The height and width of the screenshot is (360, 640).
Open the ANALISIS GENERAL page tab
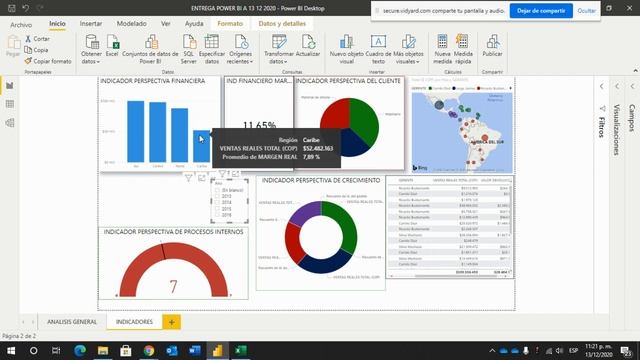[x=72, y=322]
